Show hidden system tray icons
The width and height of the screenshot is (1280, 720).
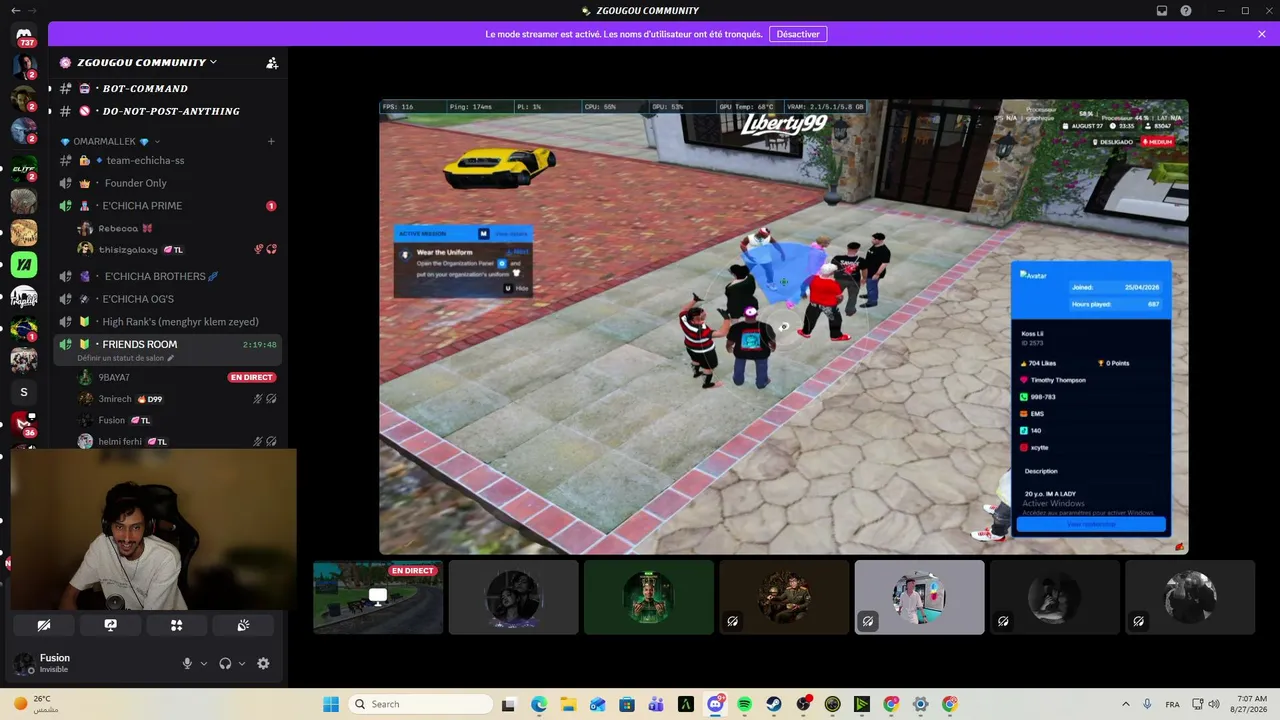pyautogui.click(x=1126, y=704)
